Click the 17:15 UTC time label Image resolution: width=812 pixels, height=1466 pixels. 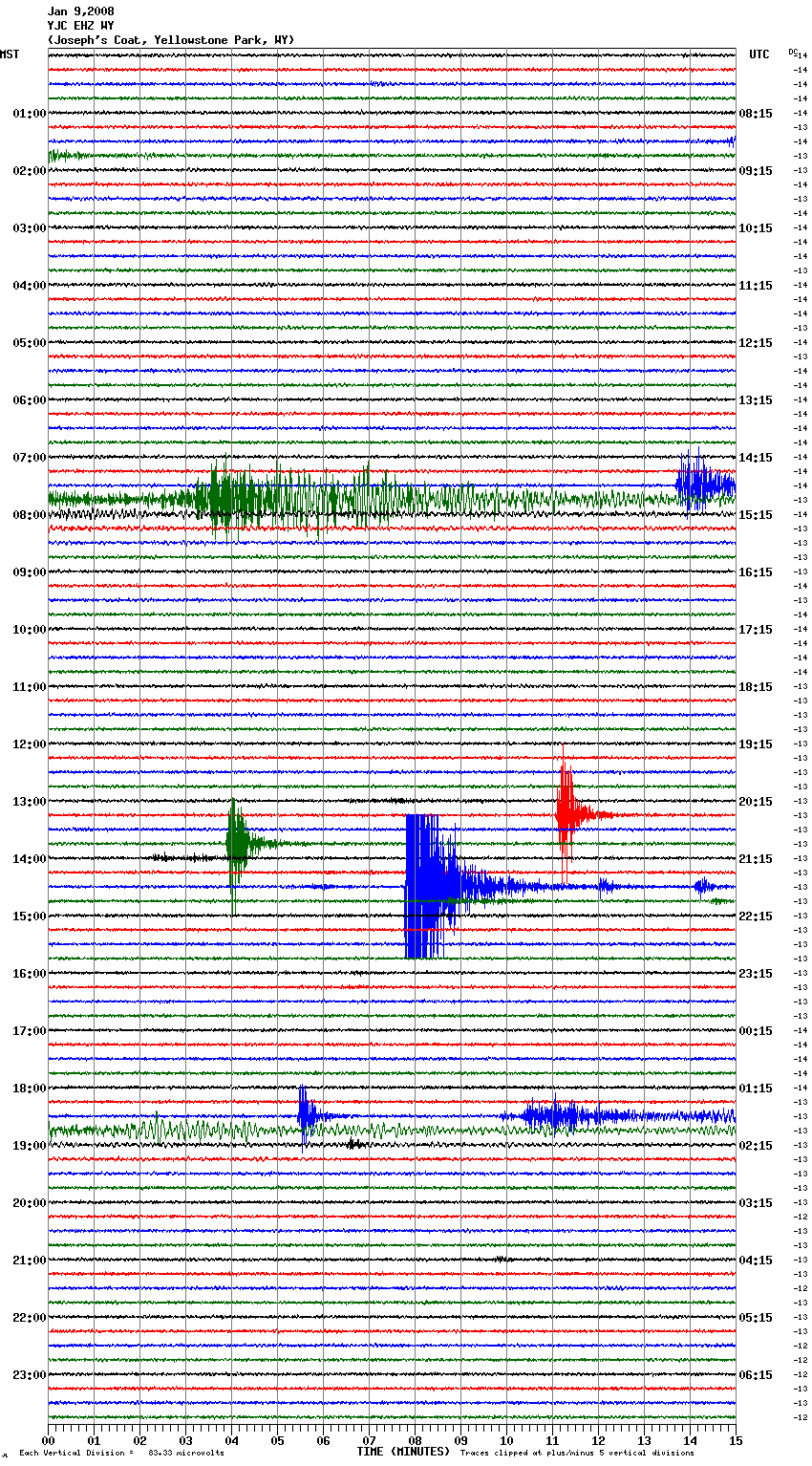(x=756, y=630)
